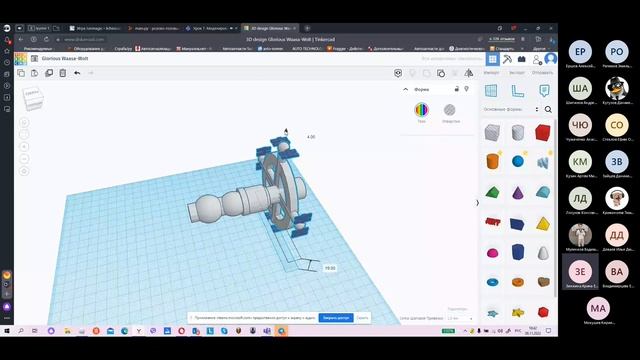Select the Solid rainbow color swatch

[421, 109]
